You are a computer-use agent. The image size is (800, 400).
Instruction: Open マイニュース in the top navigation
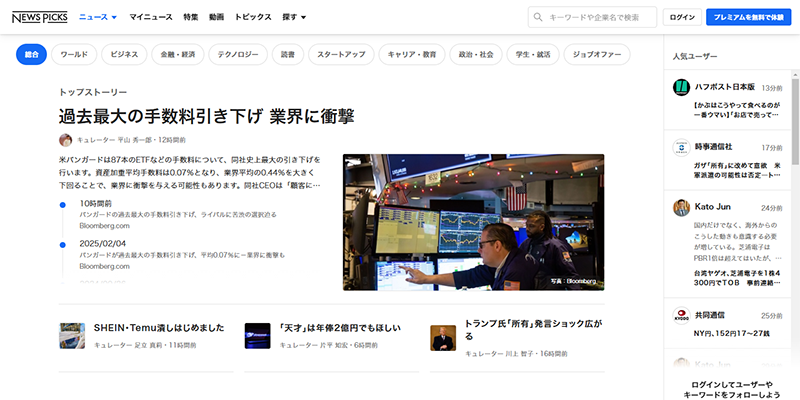point(150,17)
